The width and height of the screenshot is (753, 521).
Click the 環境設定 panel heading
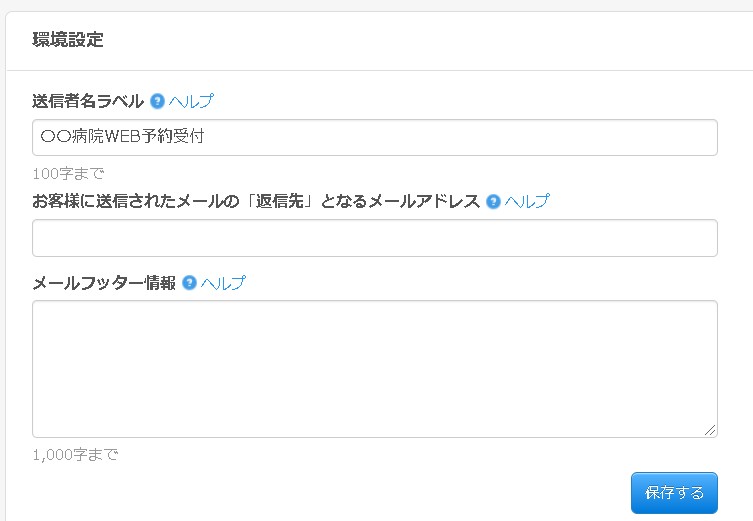(68, 41)
